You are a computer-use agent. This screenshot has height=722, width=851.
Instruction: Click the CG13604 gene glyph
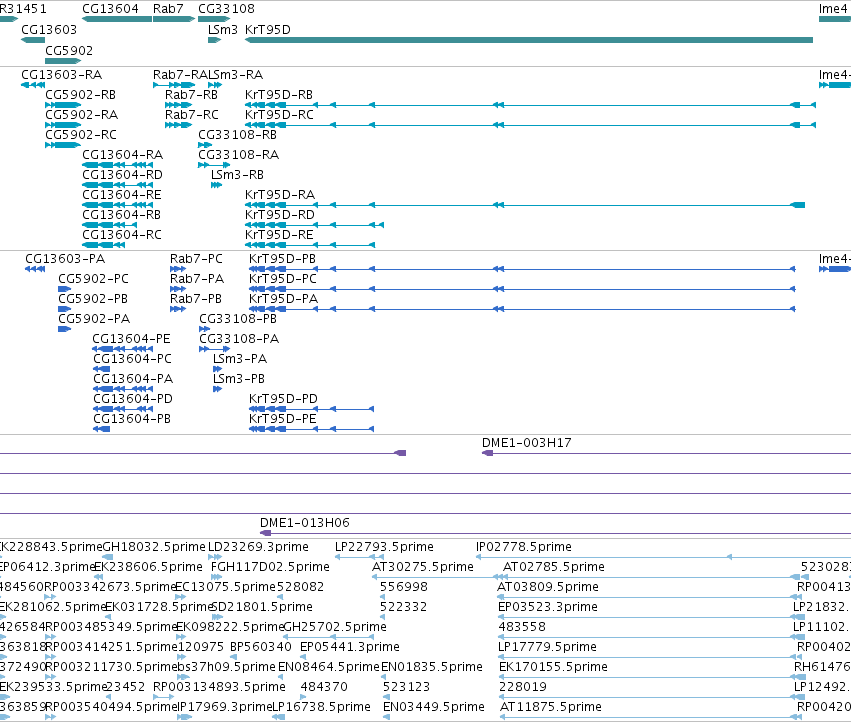click(x=117, y=19)
